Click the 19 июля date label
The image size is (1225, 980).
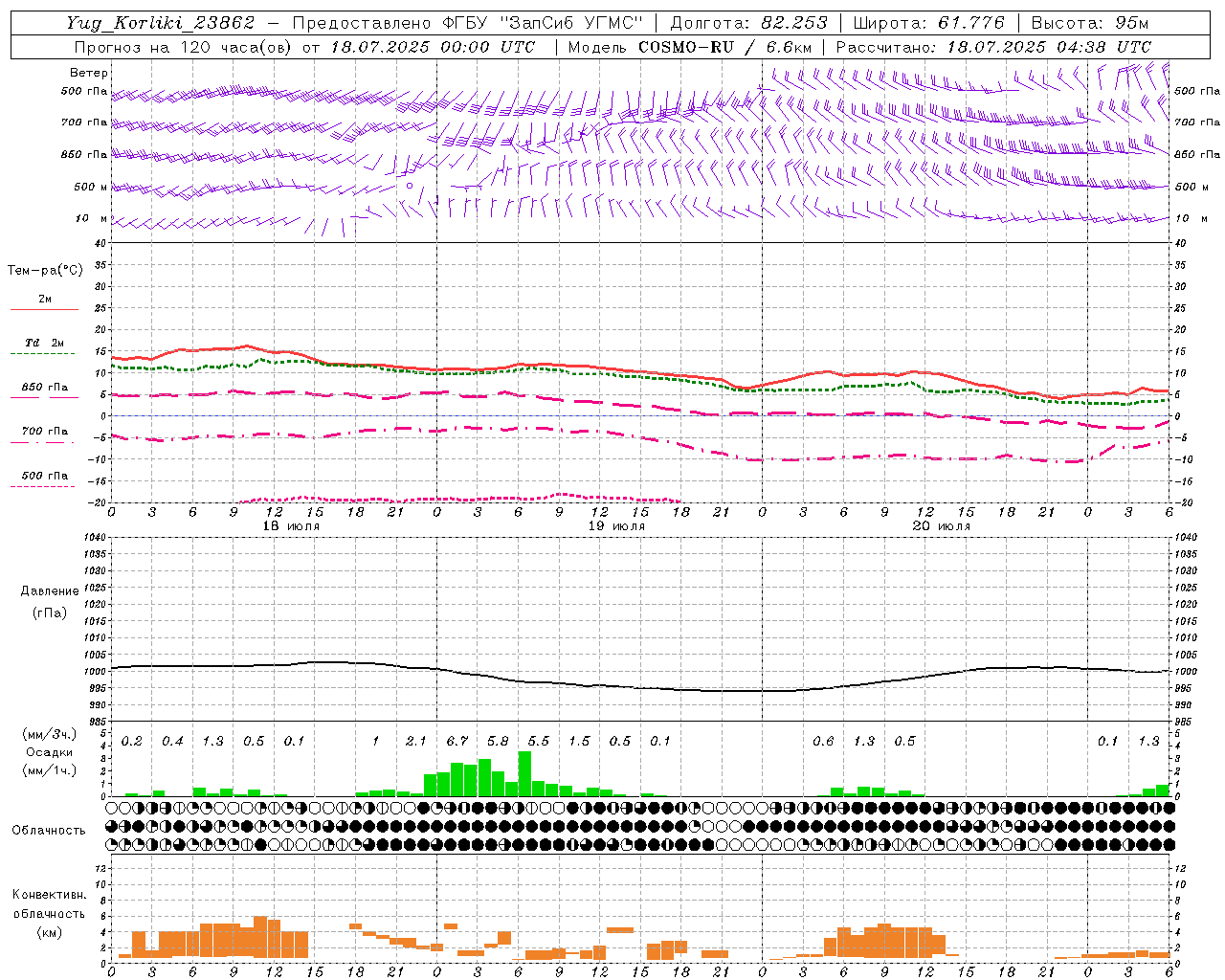616,526
